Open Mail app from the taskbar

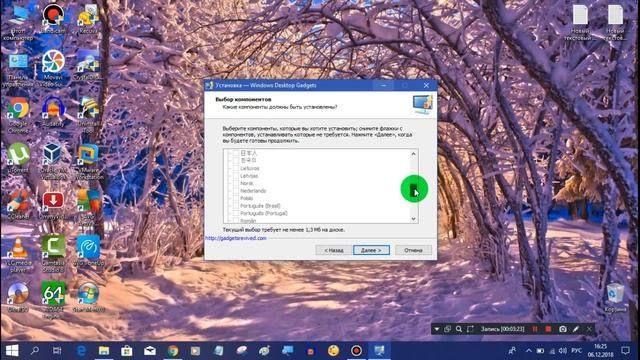coord(150,350)
